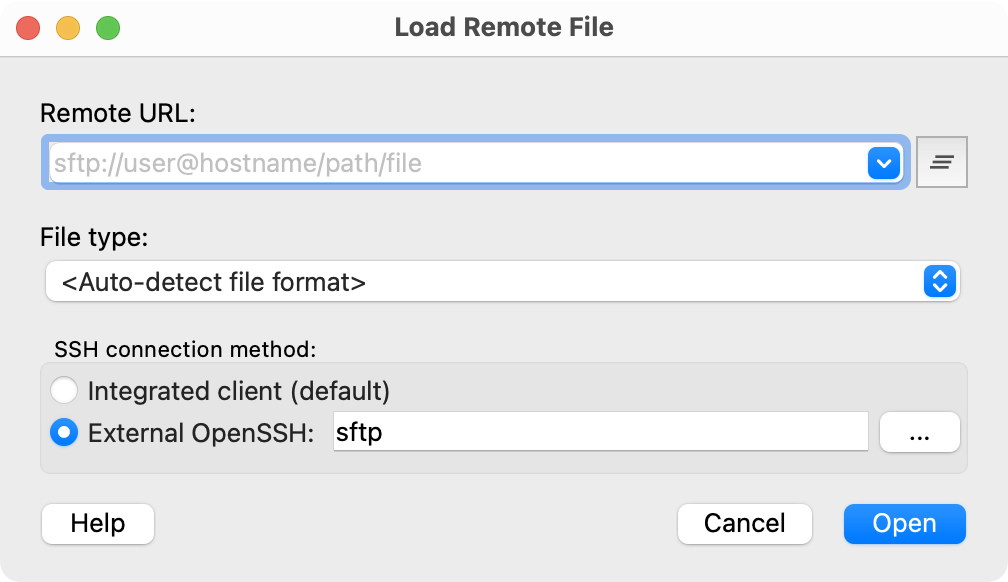1008x582 pixels.
Task: Click the "Integrated client (default)" label text
Action: [x=238, y=390]
